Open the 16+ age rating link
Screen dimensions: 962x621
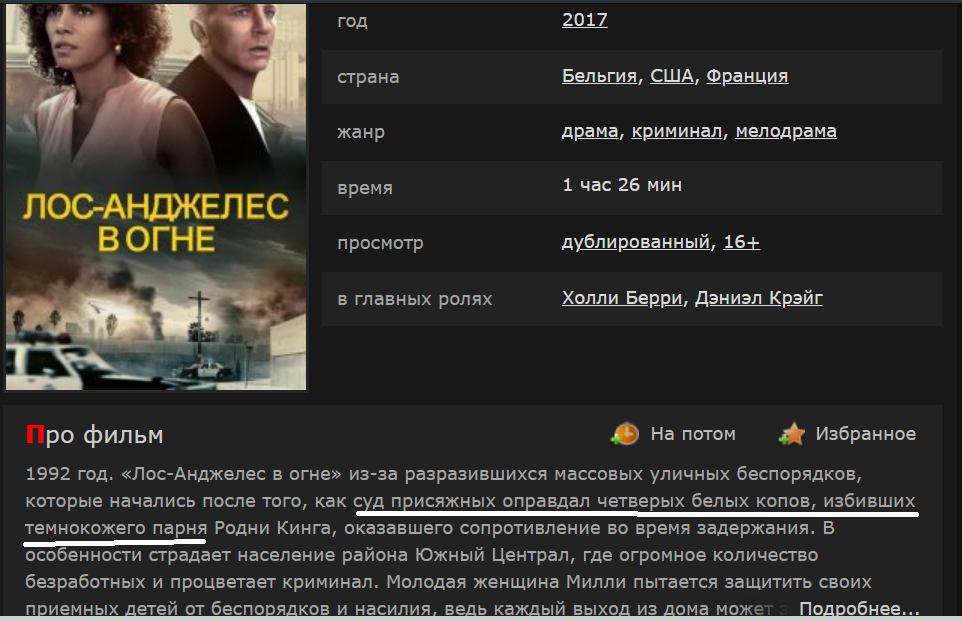coord(741,242)
